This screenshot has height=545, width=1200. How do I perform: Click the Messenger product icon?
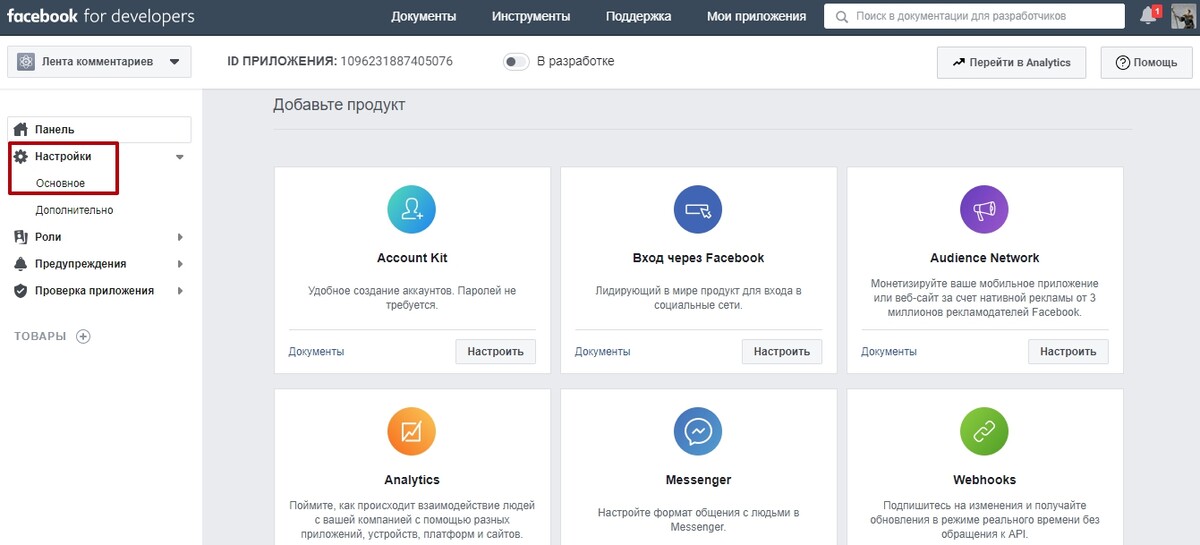coord(698,432)
